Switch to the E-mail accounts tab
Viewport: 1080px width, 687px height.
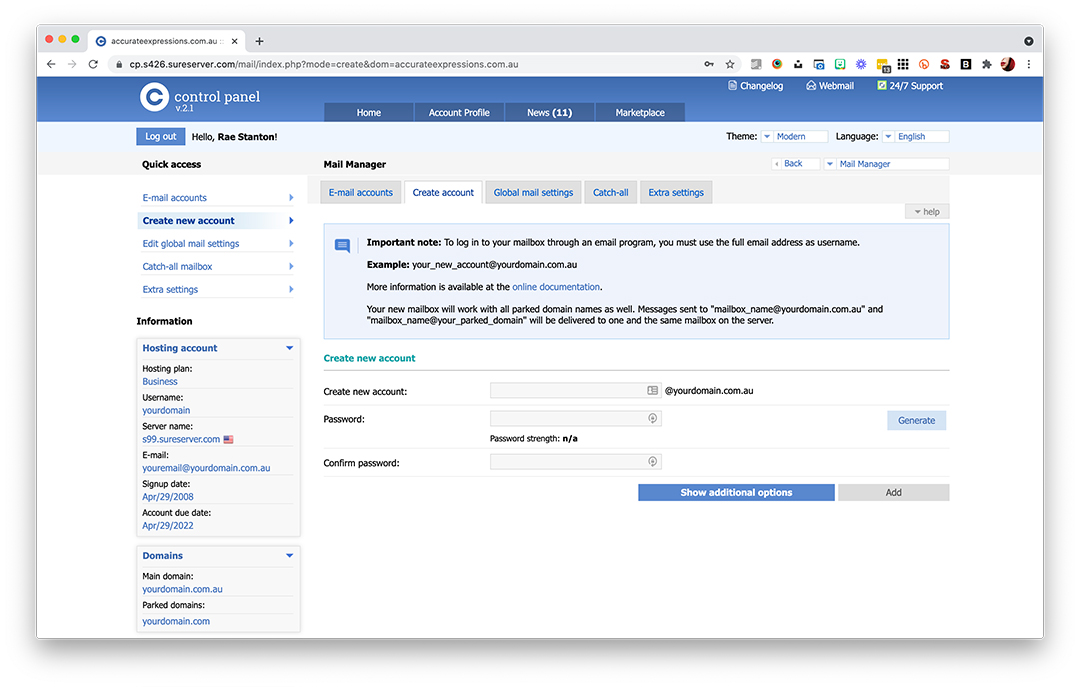point(360,192)
